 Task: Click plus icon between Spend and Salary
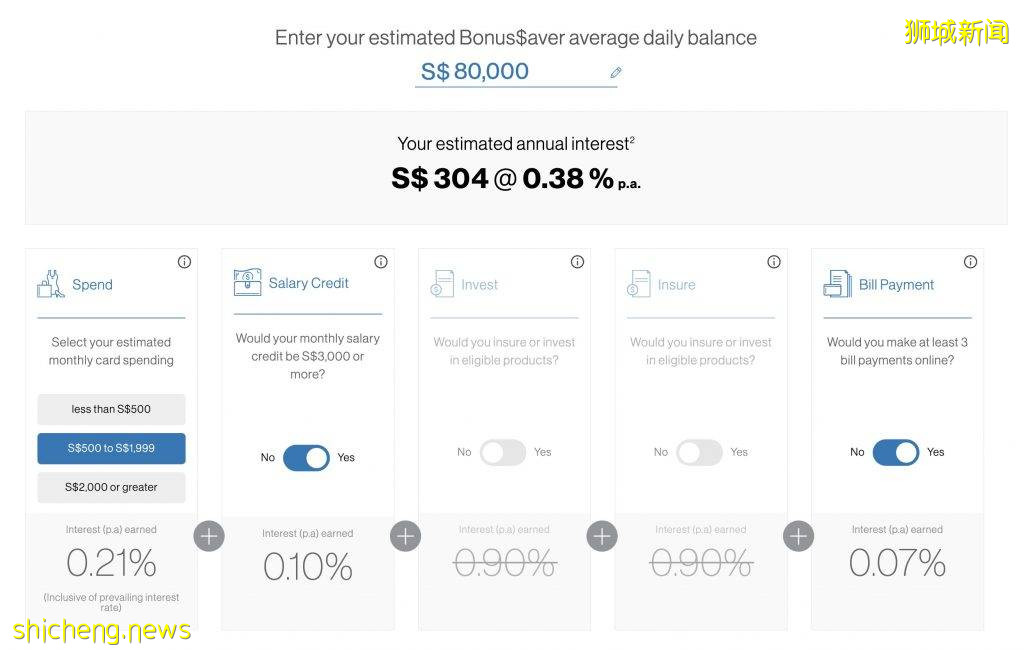(209, 536)
